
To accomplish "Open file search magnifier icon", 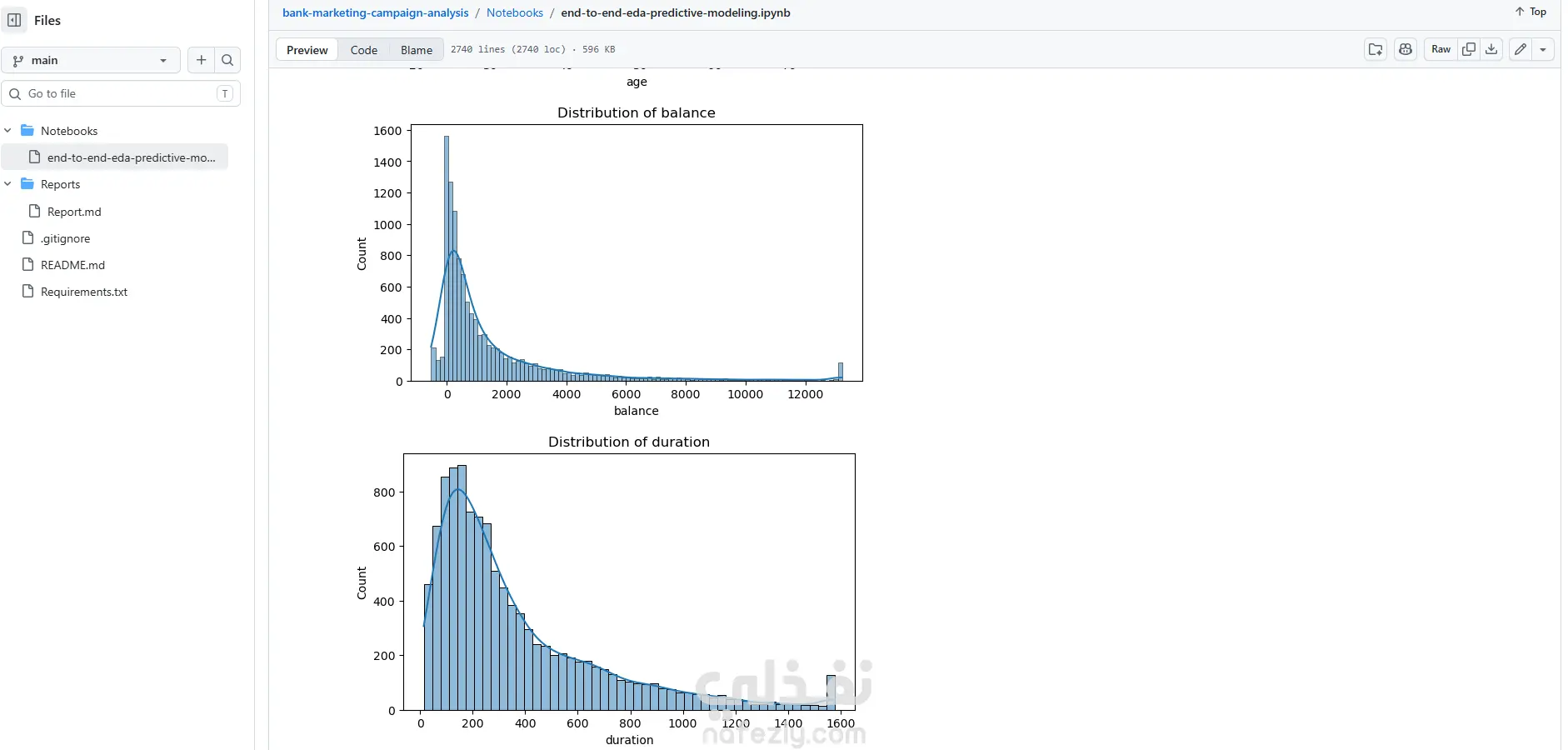I will 227,60.
